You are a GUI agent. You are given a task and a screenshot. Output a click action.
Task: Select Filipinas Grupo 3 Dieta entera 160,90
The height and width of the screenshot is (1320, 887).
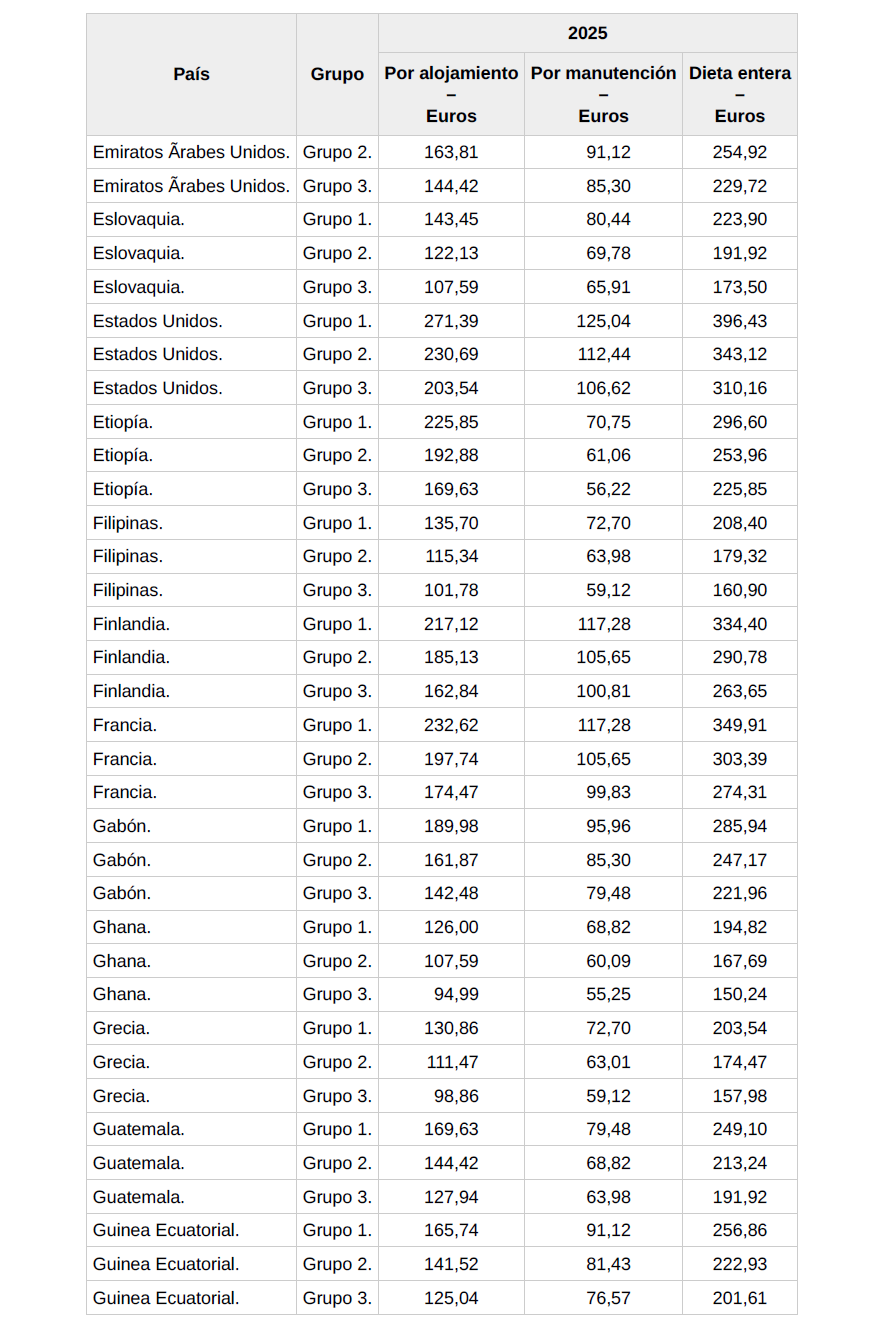click(739, 590)
